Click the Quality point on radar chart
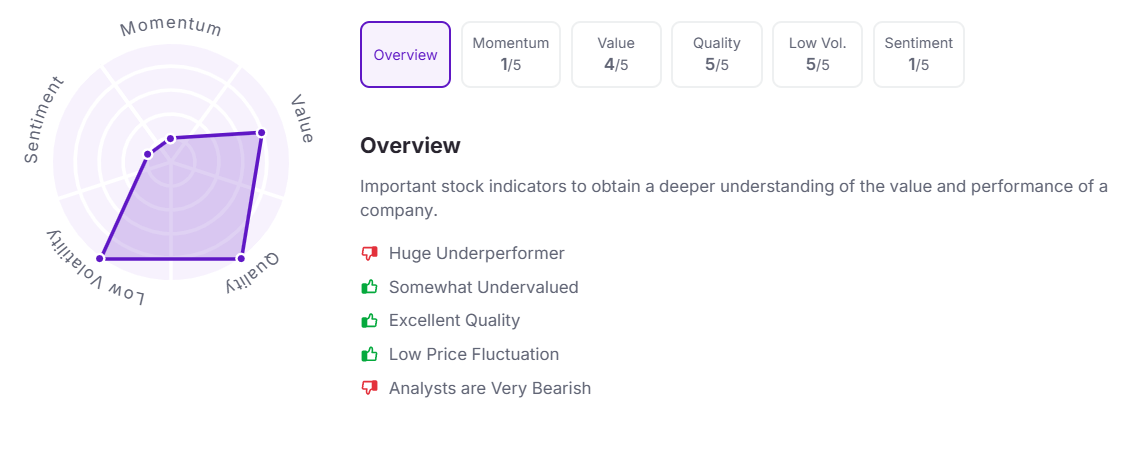 241,259
